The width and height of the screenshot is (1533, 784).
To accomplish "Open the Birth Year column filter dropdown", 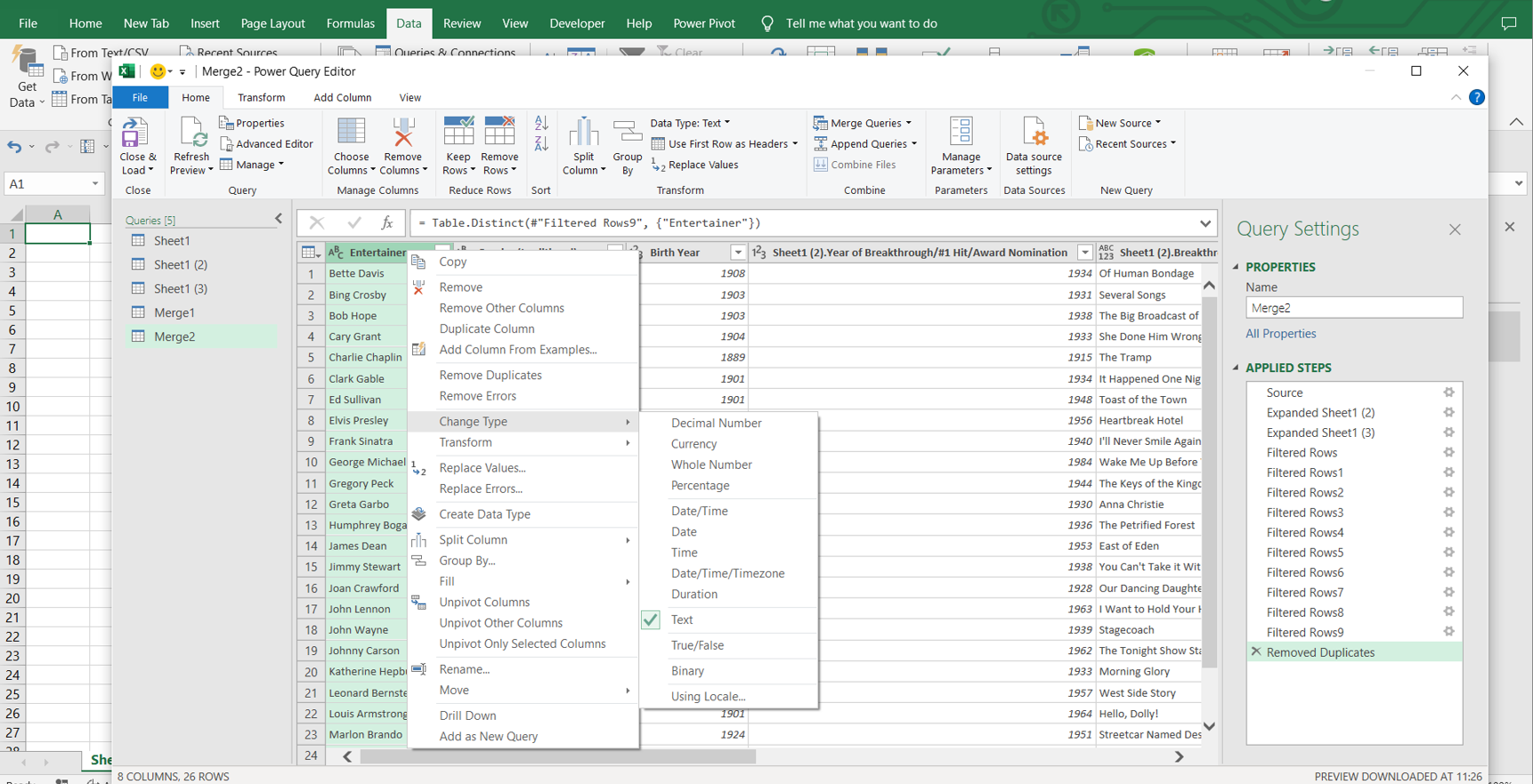I will pos(738,253).
